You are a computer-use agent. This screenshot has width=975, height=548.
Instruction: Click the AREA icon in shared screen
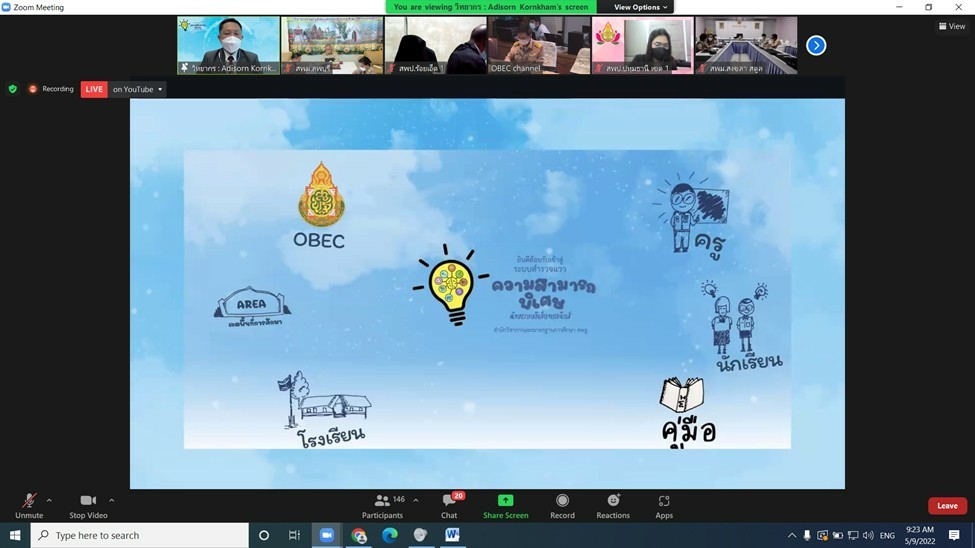tap(252, 307)
